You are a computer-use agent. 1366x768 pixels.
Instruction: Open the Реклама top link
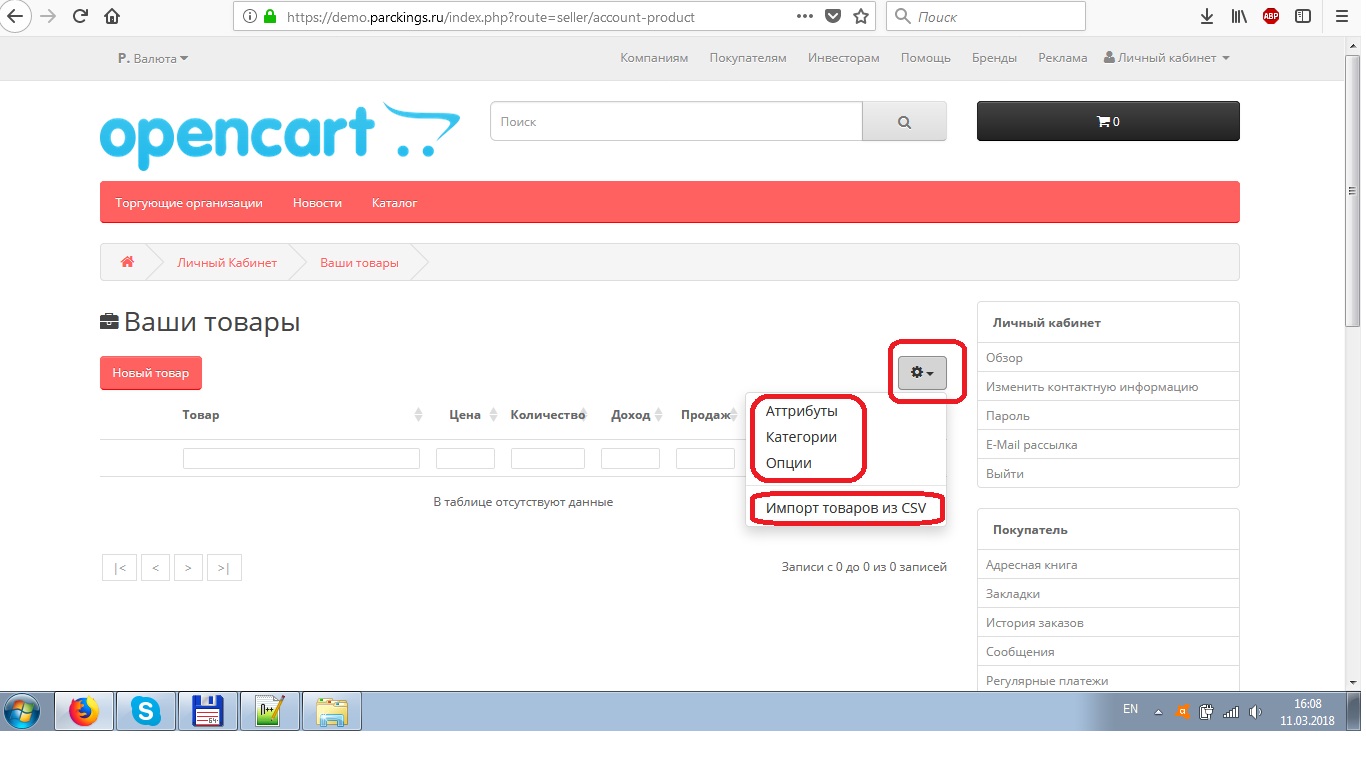pyautogui.click(x=1063, y=58)
